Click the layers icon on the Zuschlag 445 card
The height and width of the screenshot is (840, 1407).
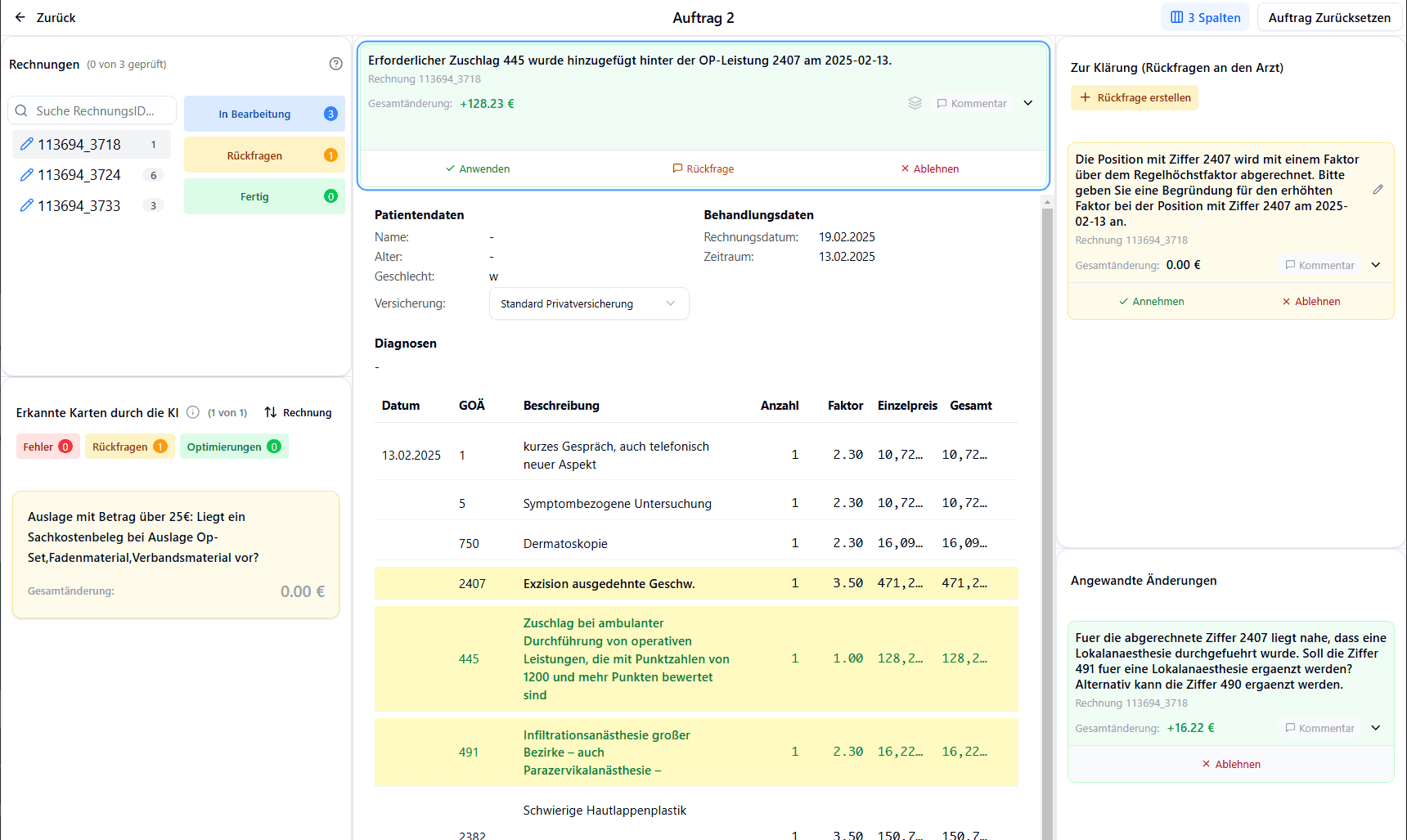click(915, 103)
